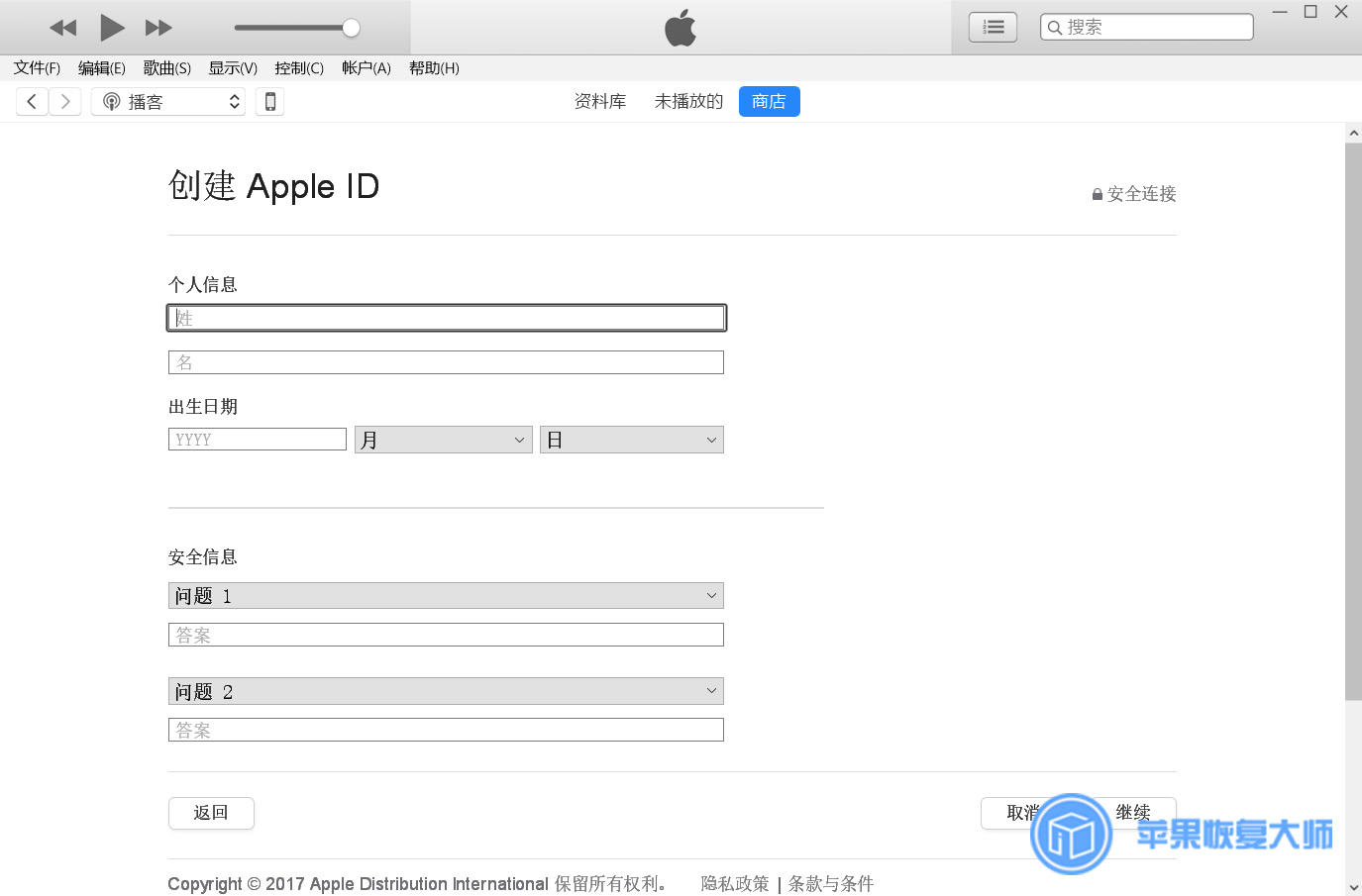Open the list view icon button
The height and width of the screenshot is (896, 1362).
(993, 28)
